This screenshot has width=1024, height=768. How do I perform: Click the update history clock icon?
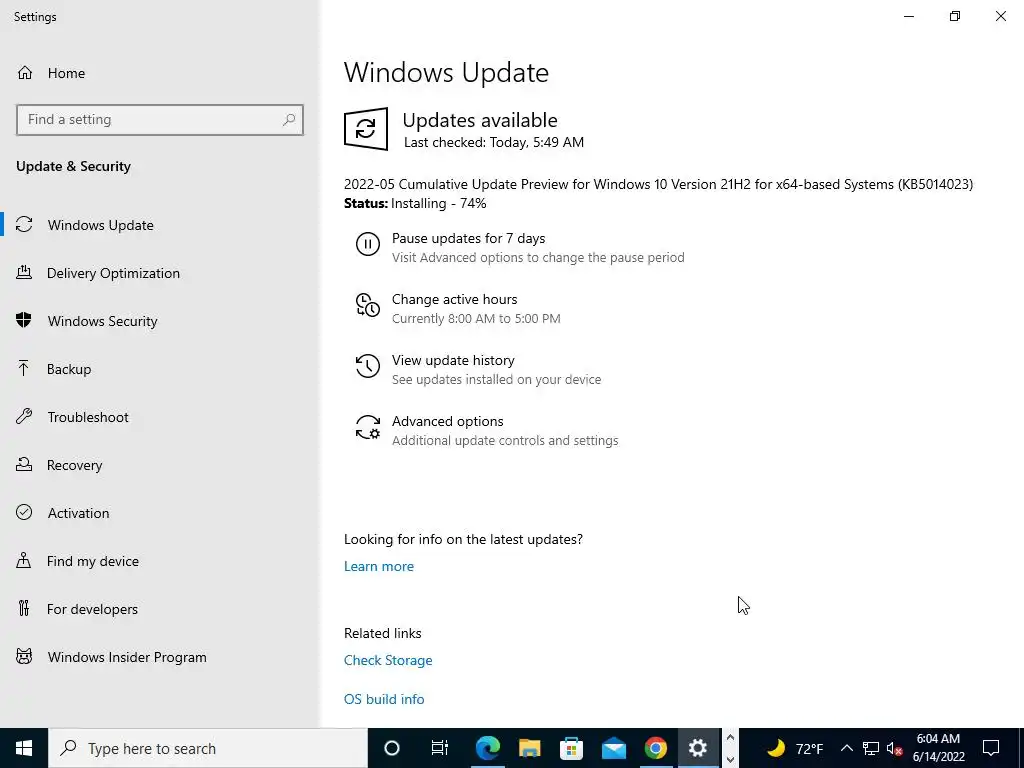368,366
